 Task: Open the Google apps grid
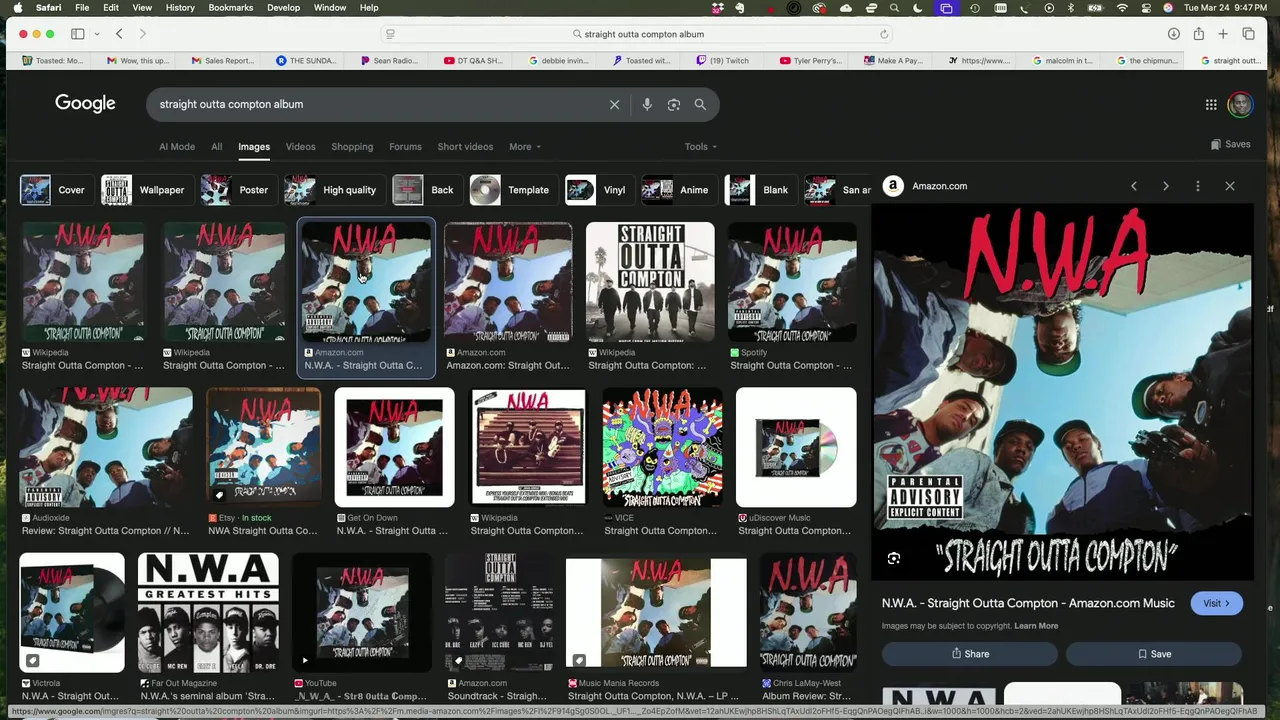tap(1211, 104)
